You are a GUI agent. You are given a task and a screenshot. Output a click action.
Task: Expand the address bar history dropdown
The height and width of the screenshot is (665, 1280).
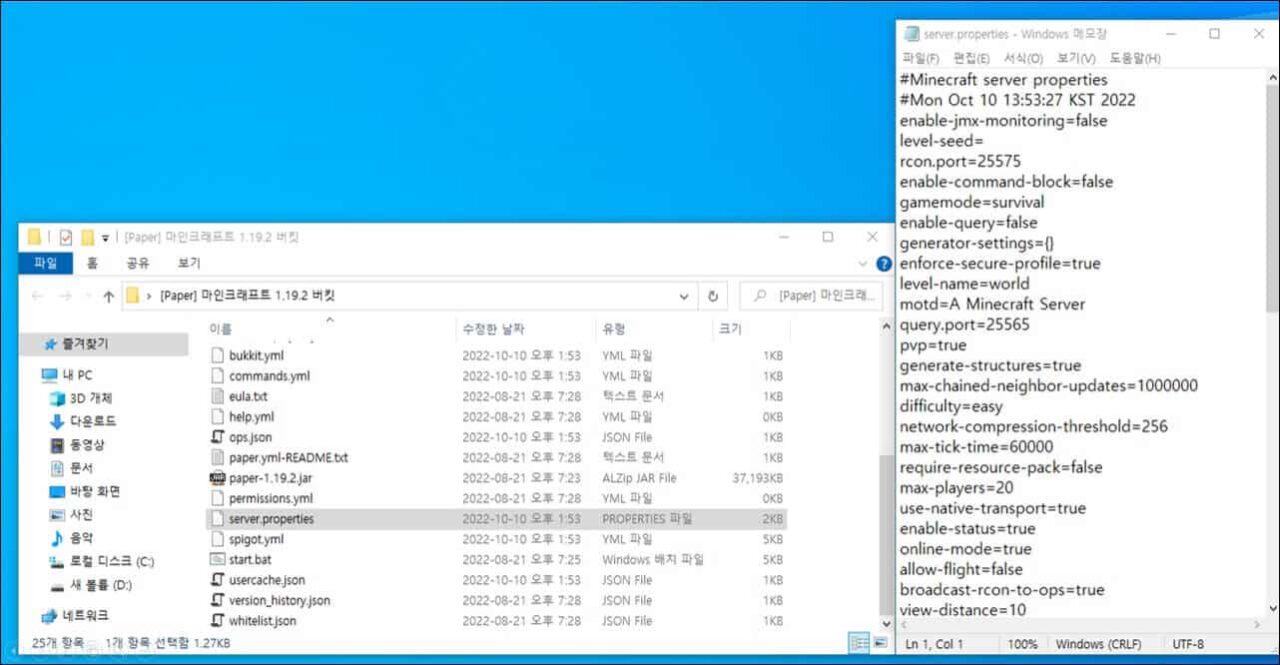pos(683,295)
